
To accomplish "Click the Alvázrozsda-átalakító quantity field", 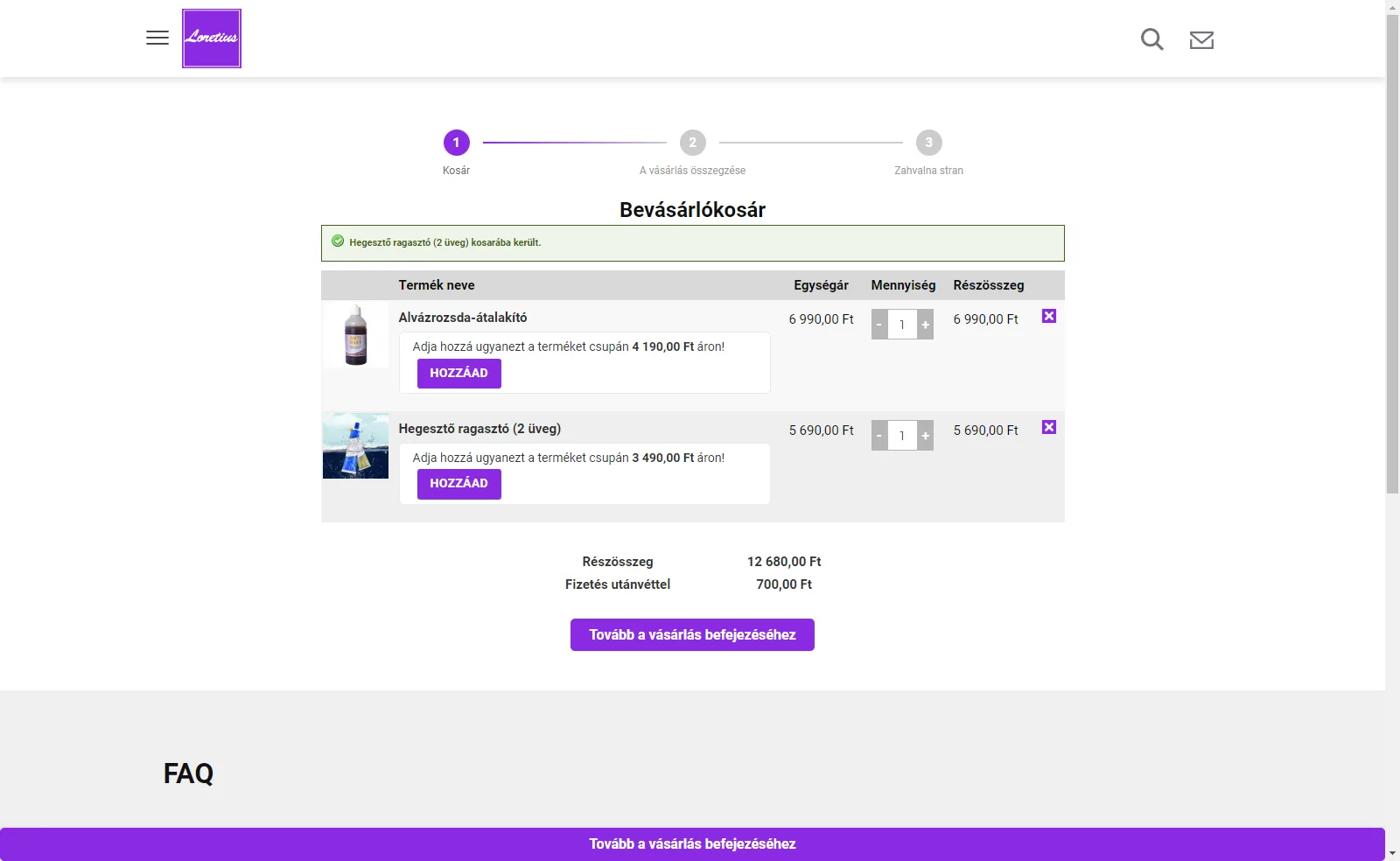I will pos(902,325).
